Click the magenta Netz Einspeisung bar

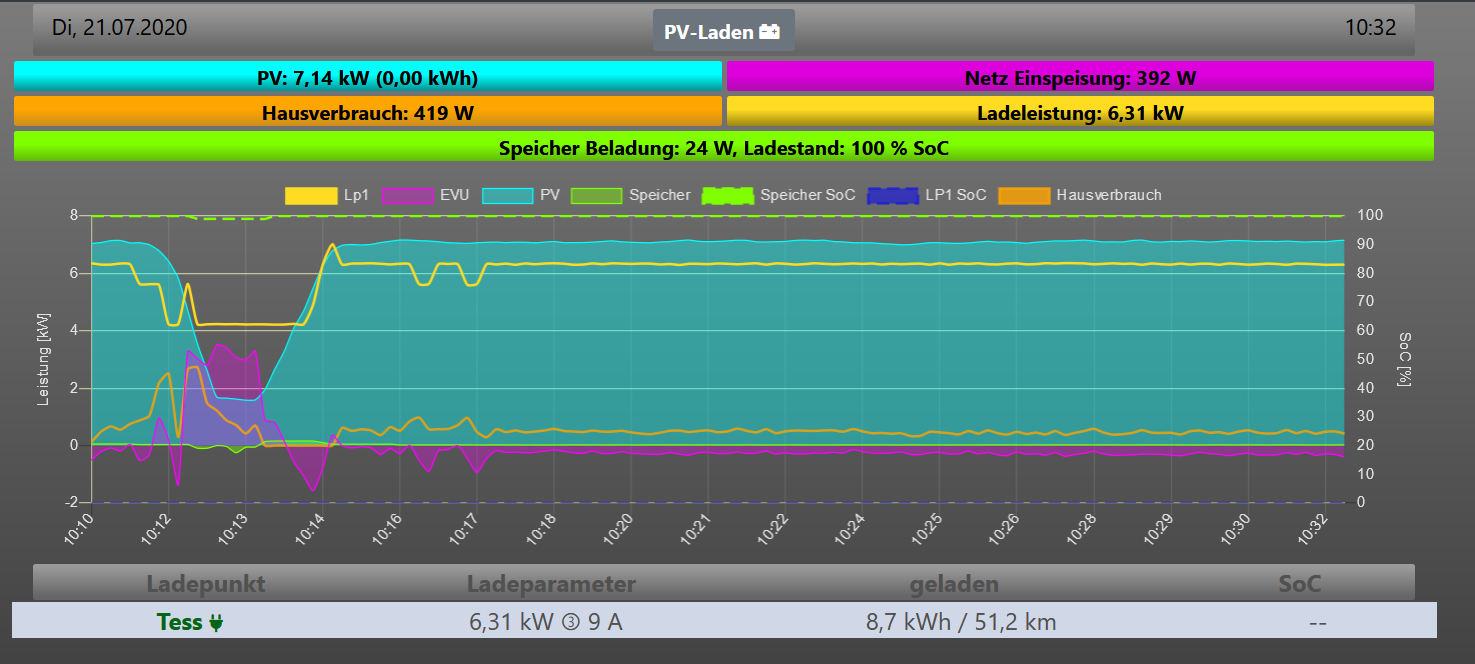pyautogui.click(x=1080, y=77)
